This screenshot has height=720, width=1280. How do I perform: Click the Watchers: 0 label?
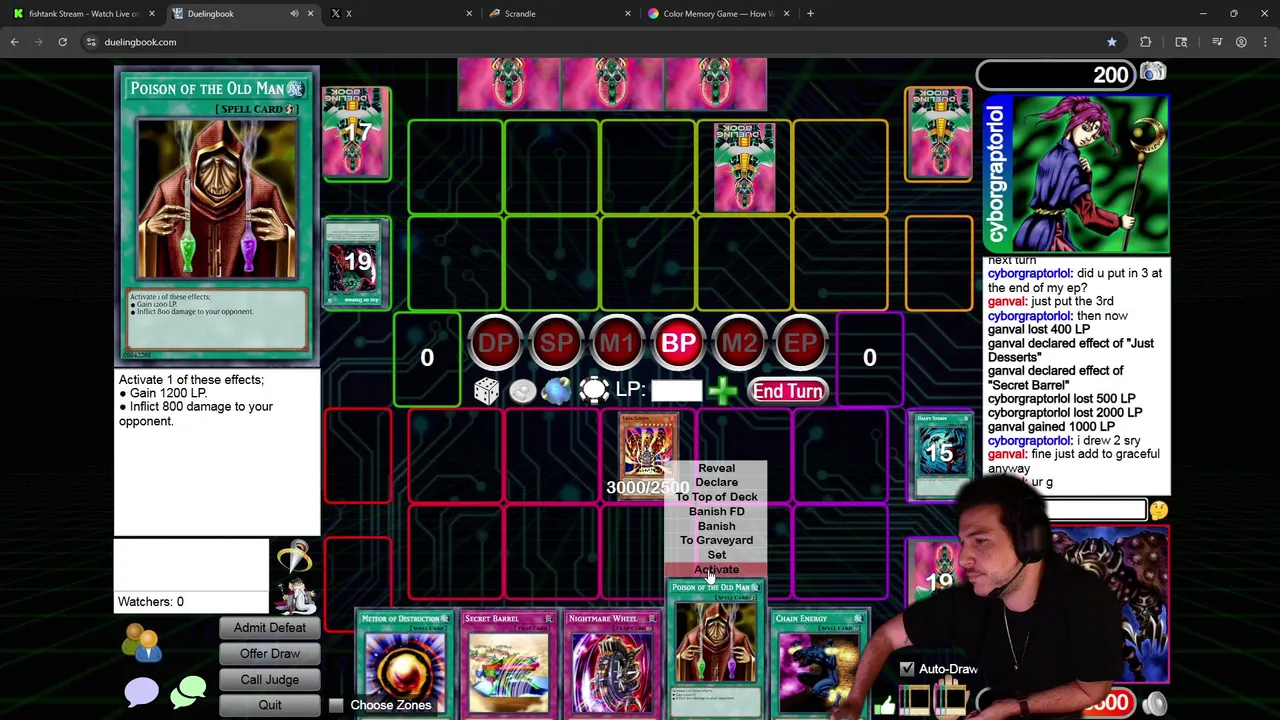(151, 602)
